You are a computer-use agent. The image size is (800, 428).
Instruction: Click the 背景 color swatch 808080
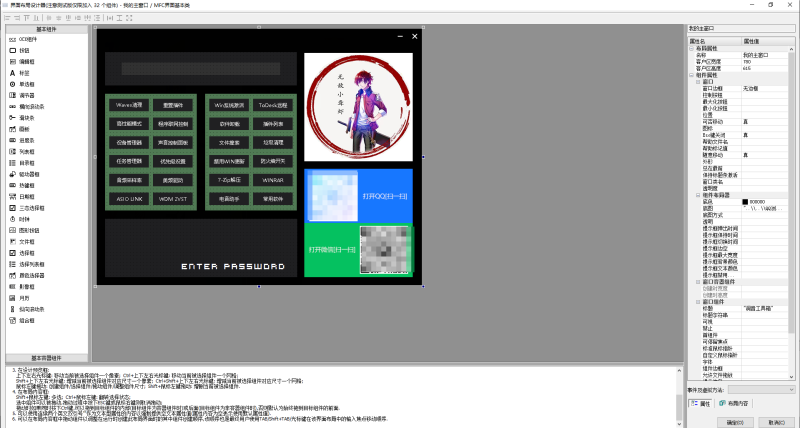(x=745, y=202)
